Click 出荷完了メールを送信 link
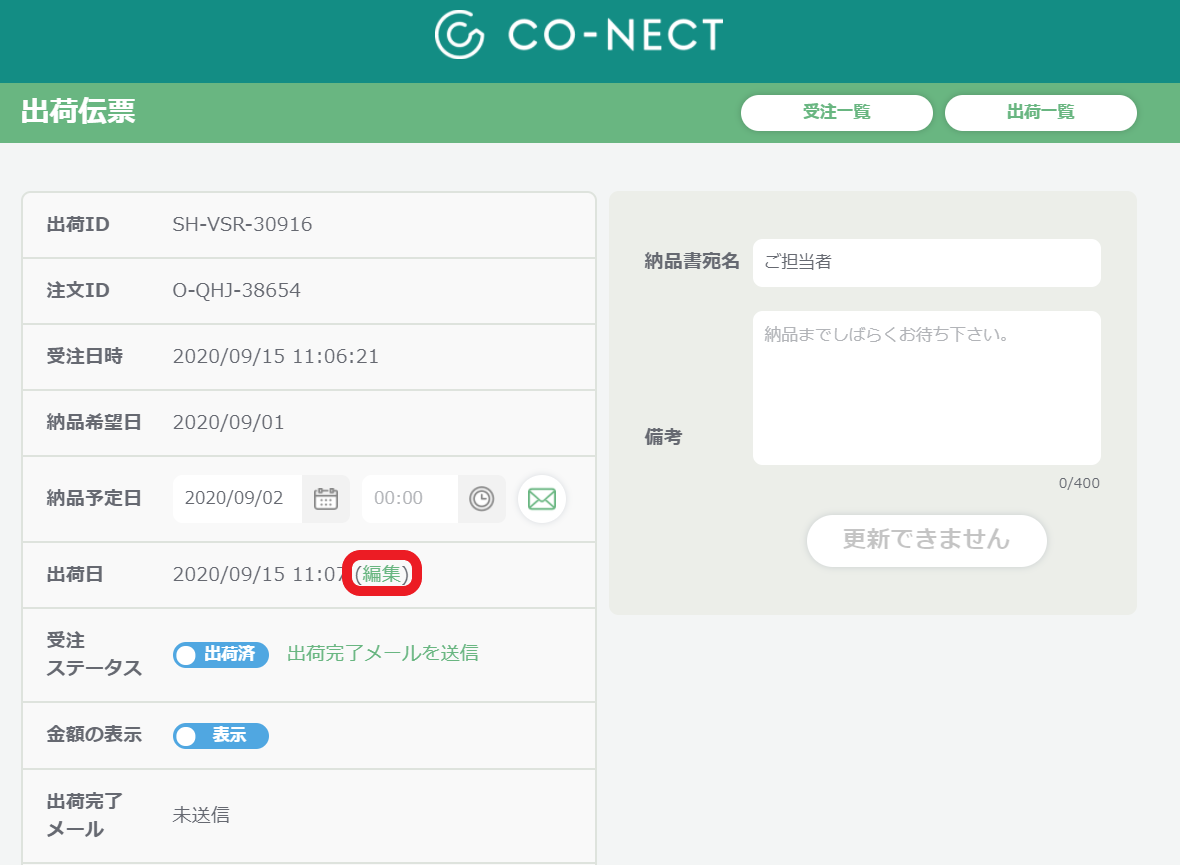This screenshot has width=1180, height=865. (x=382, y=653)
